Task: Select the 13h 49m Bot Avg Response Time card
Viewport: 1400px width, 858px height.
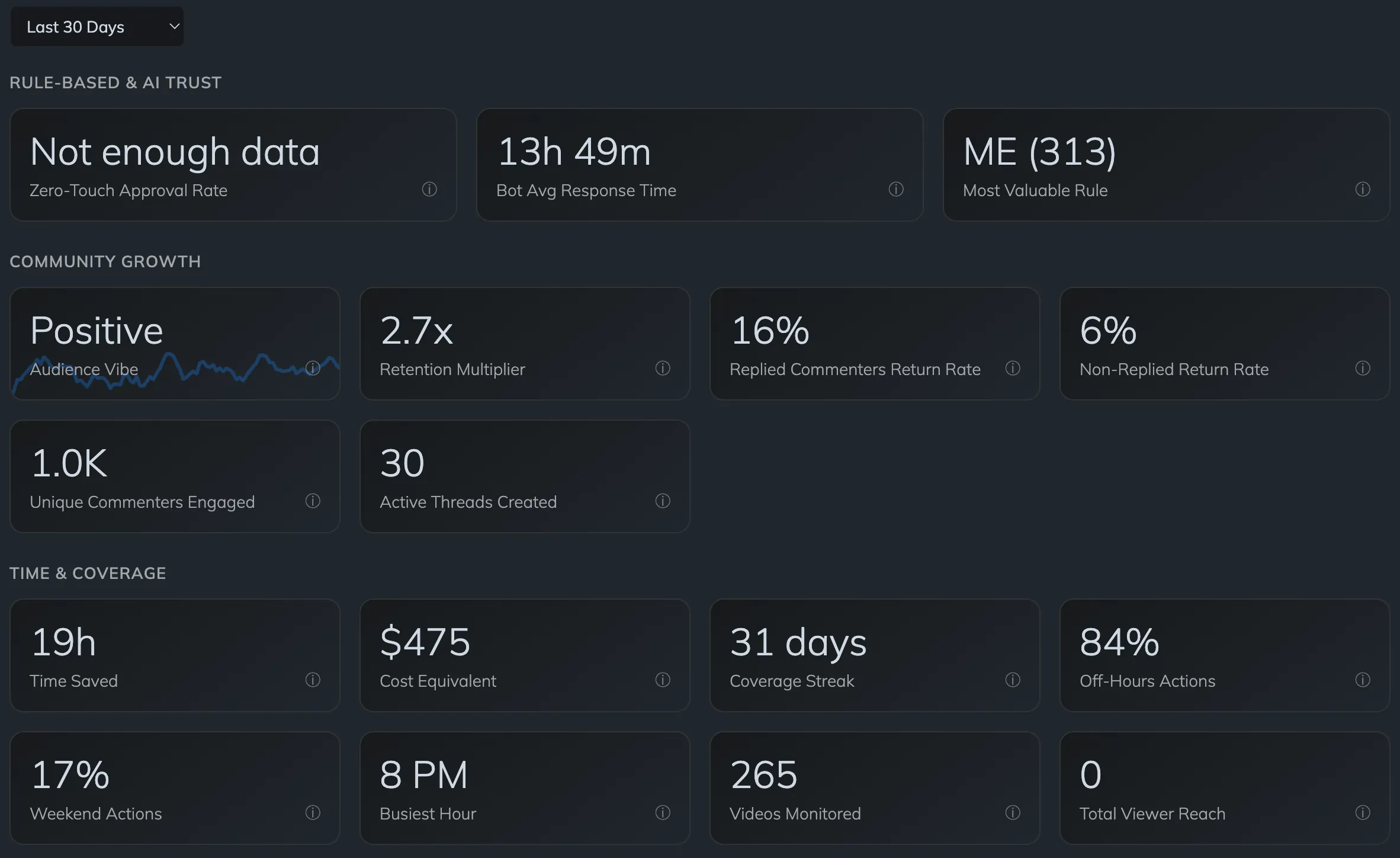Action: [699, 165]
